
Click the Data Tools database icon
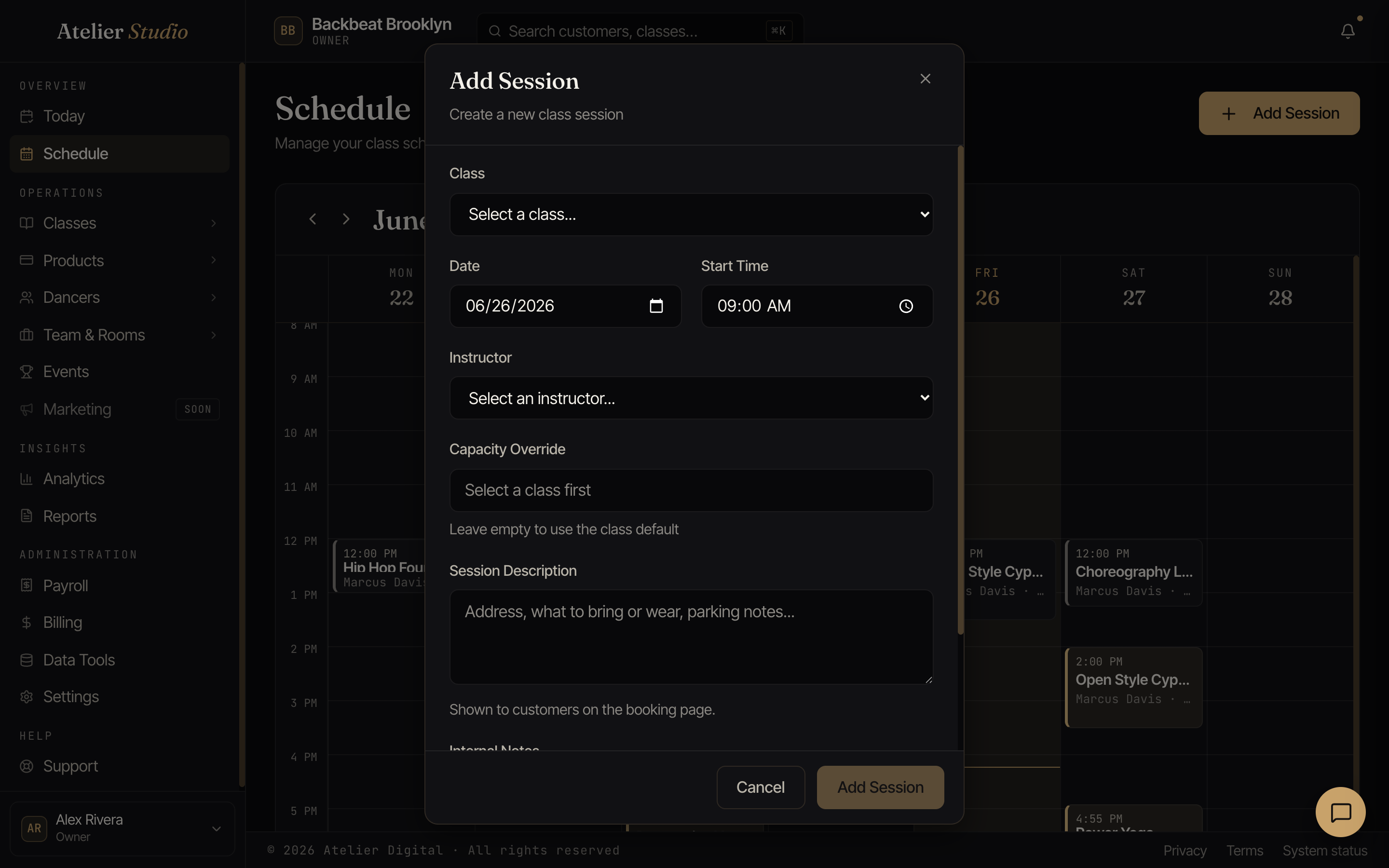[x=27, y=660]
